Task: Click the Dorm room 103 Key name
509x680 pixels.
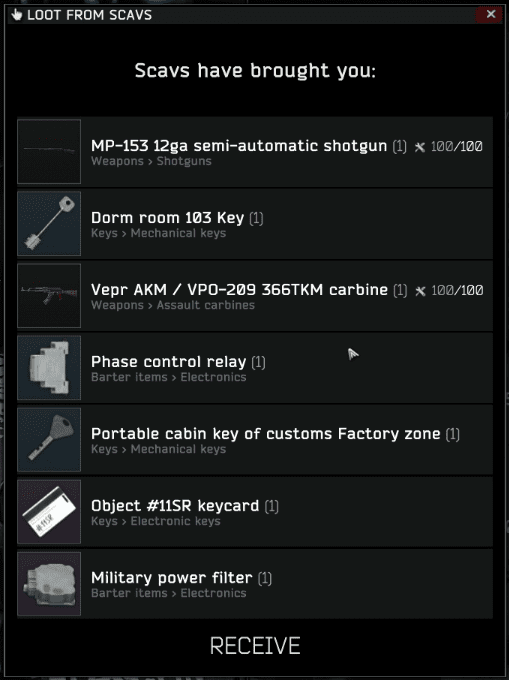Action: coord(167,217)
